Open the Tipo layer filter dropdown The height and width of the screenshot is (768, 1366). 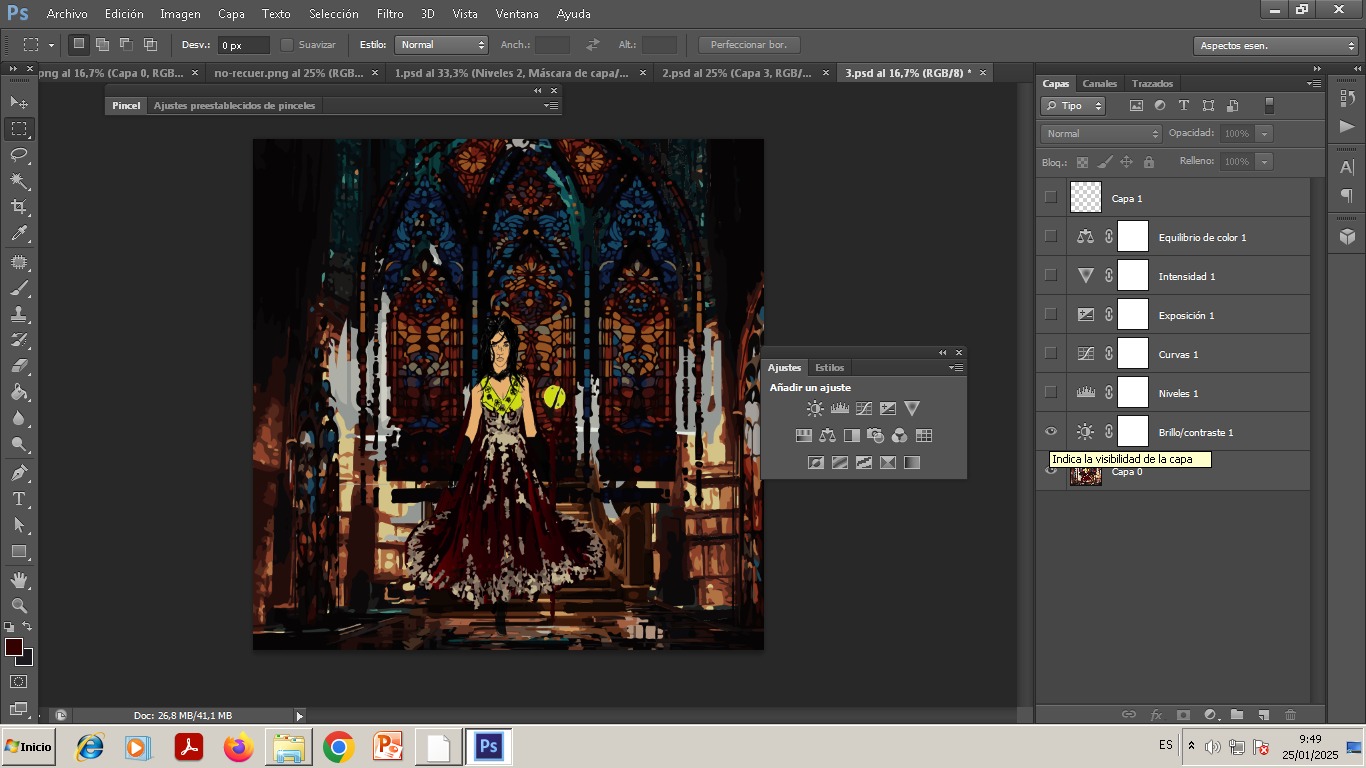tap(1073, 106)
